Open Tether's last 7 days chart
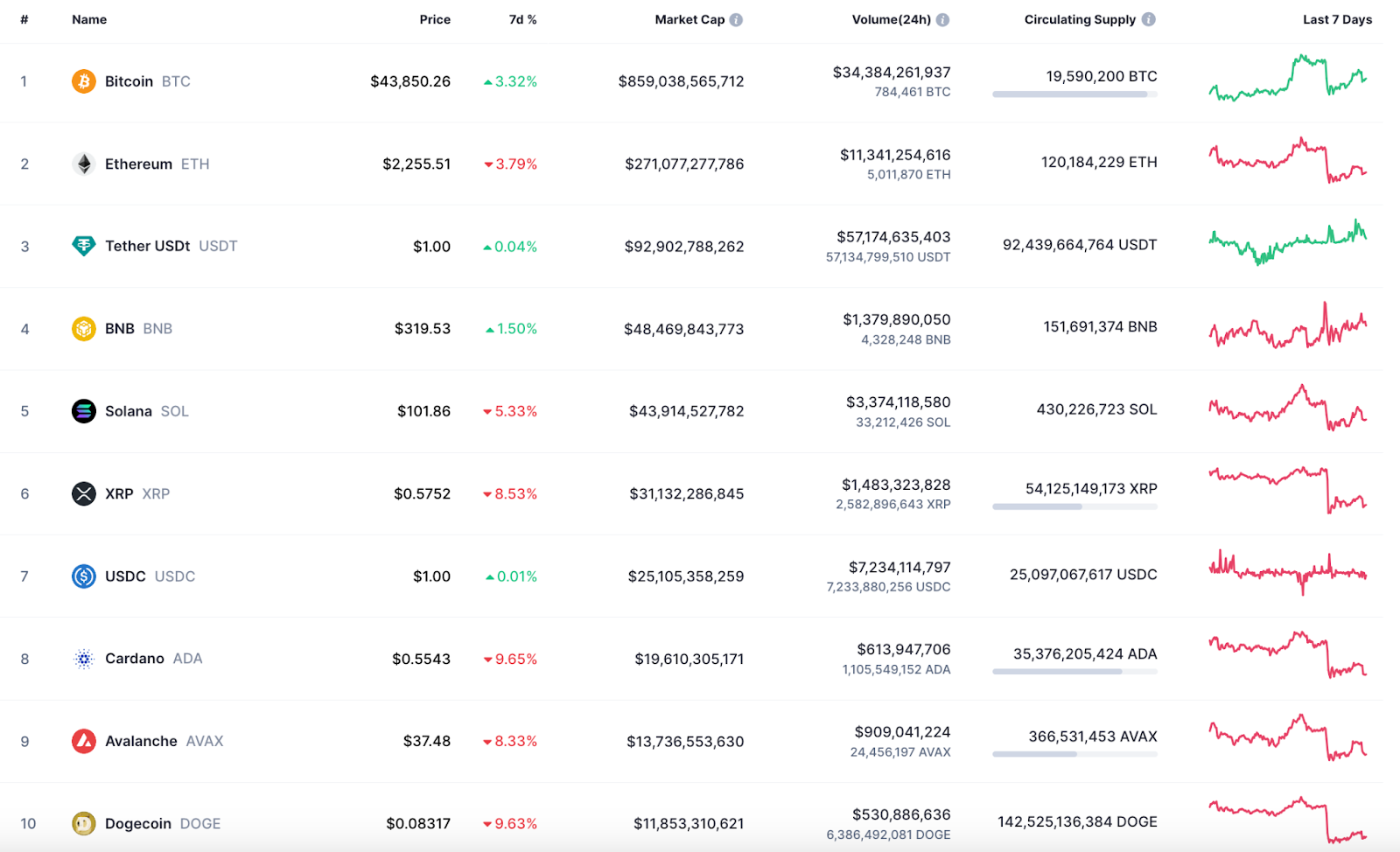 click(1288, 242)
